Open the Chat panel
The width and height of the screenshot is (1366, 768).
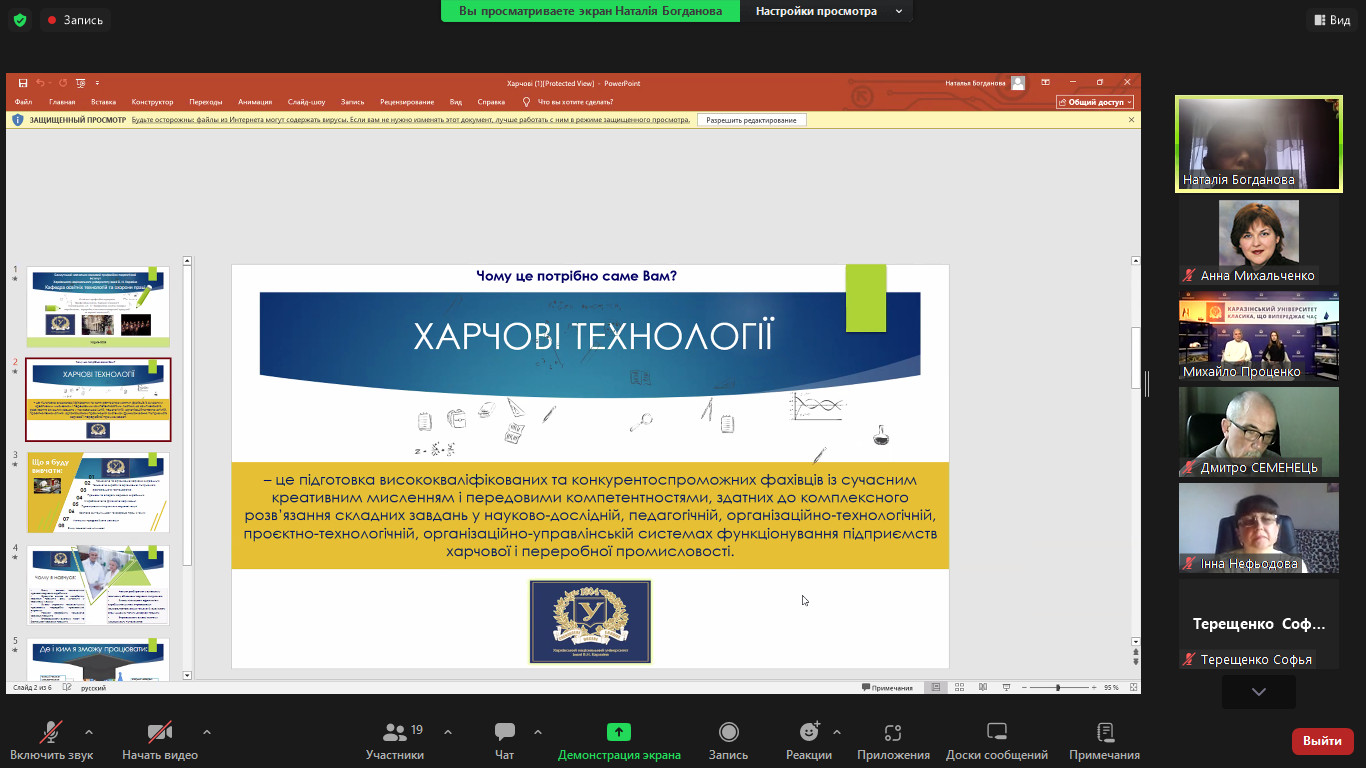[505, 733]
